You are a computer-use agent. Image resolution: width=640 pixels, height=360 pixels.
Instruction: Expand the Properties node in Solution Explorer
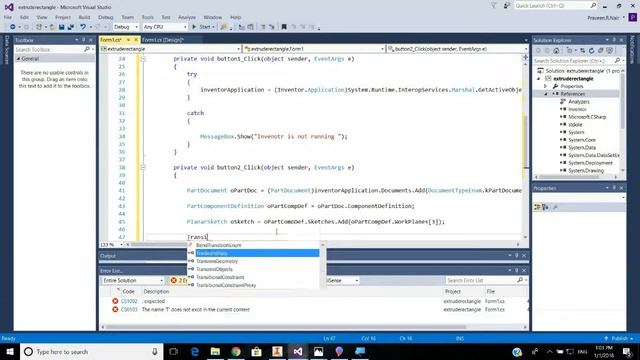[546, 86]
